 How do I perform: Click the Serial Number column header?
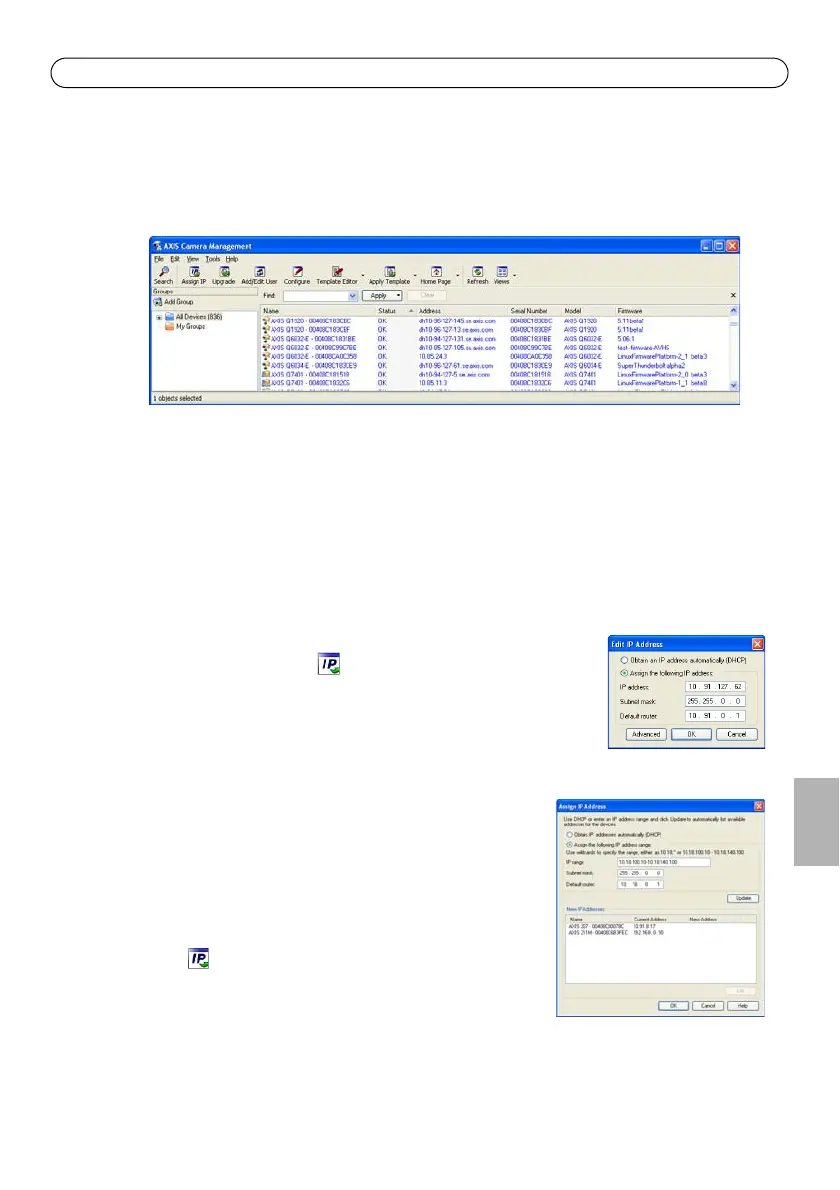[x=534, y=311]
